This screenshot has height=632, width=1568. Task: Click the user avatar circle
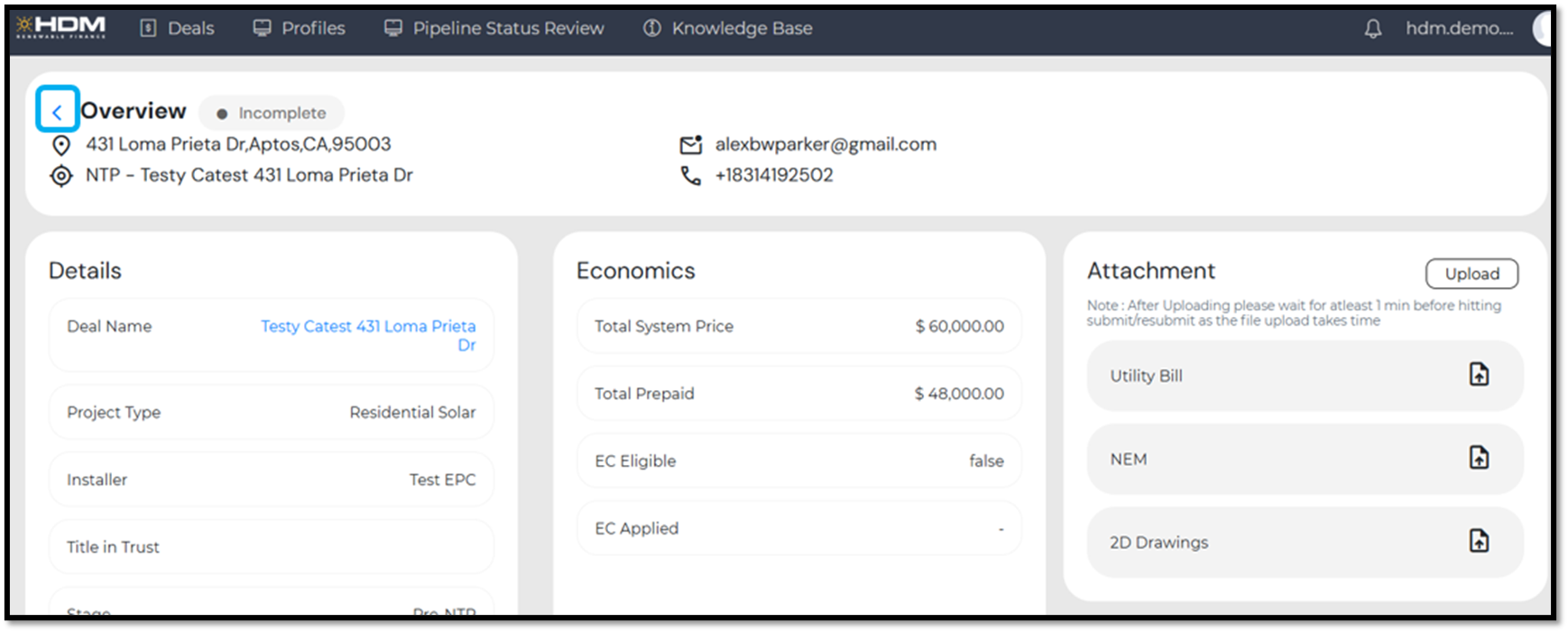click(x=1543, y=29)
